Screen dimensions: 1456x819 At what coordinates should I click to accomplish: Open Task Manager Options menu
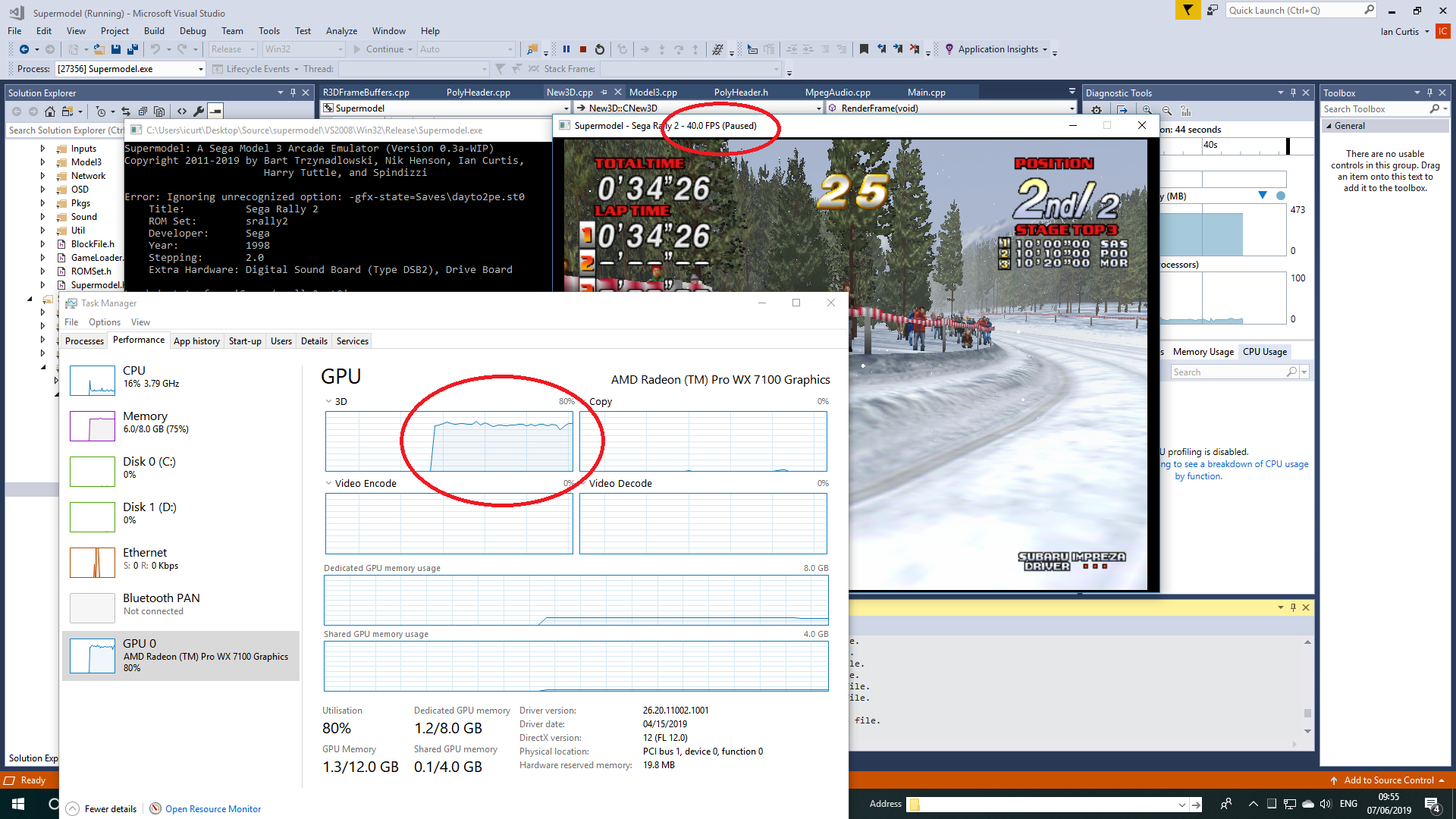105,322
